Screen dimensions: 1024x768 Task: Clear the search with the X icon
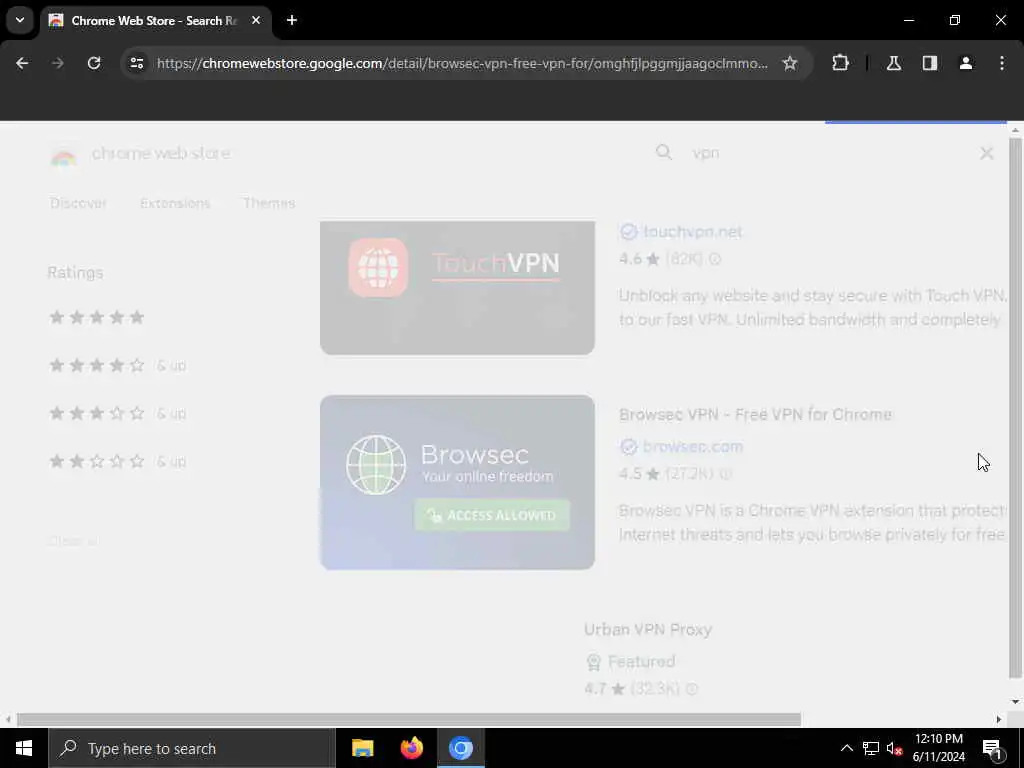(987, 153)
